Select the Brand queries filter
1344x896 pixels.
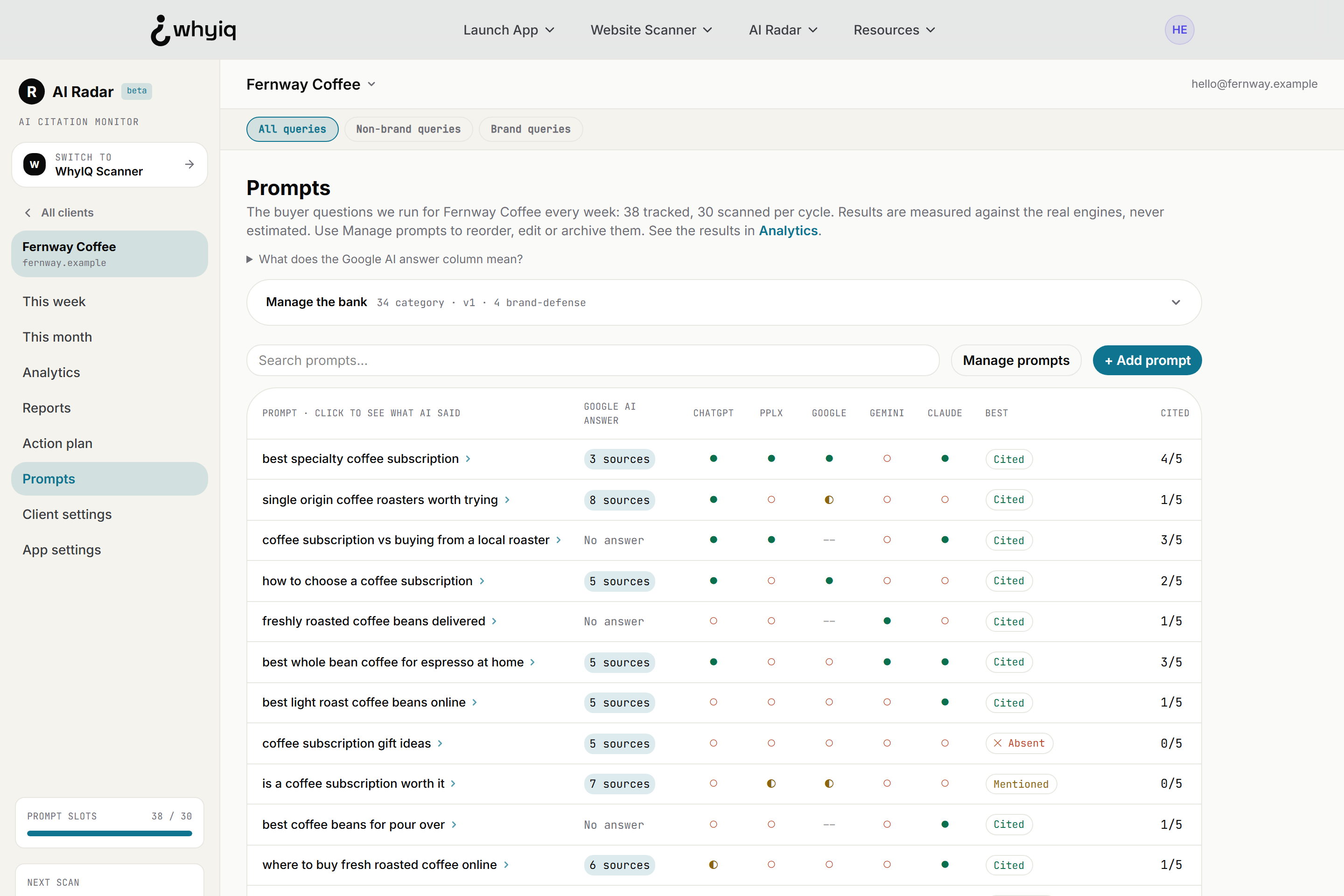pyautogui.click(x=530, y=129)
